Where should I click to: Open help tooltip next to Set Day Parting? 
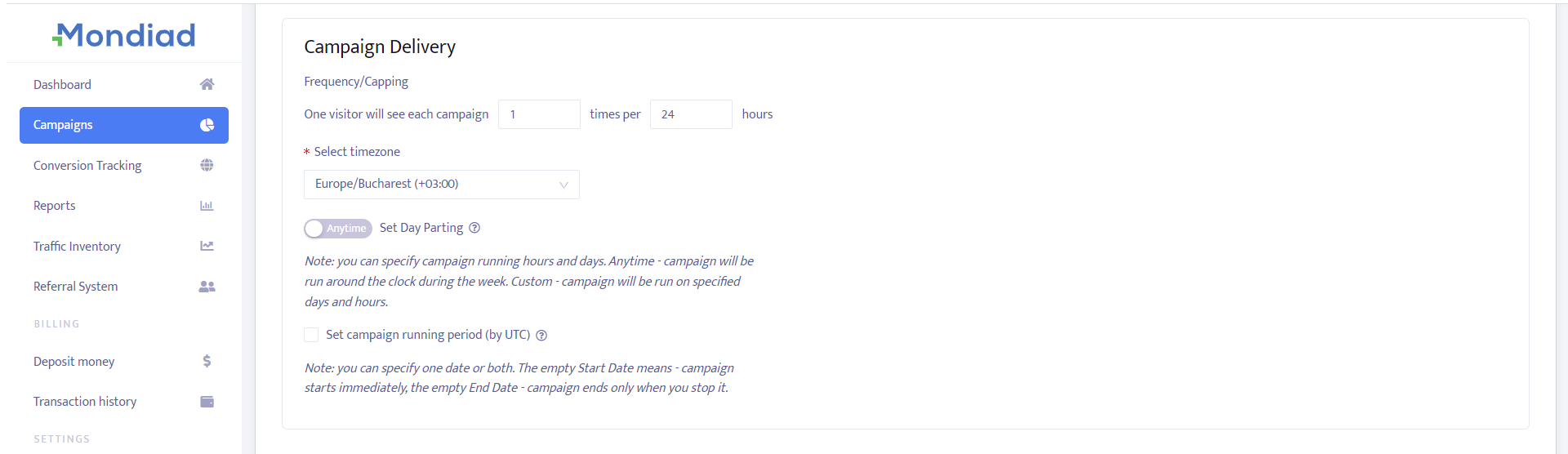point(474,228)
